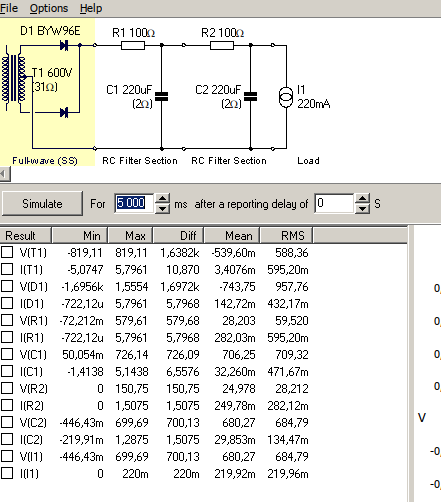Image resolution: width=441 pixels, height=502 pixels.
Task: Select the upper D1 diode symbol
Action: coord(64,45)
